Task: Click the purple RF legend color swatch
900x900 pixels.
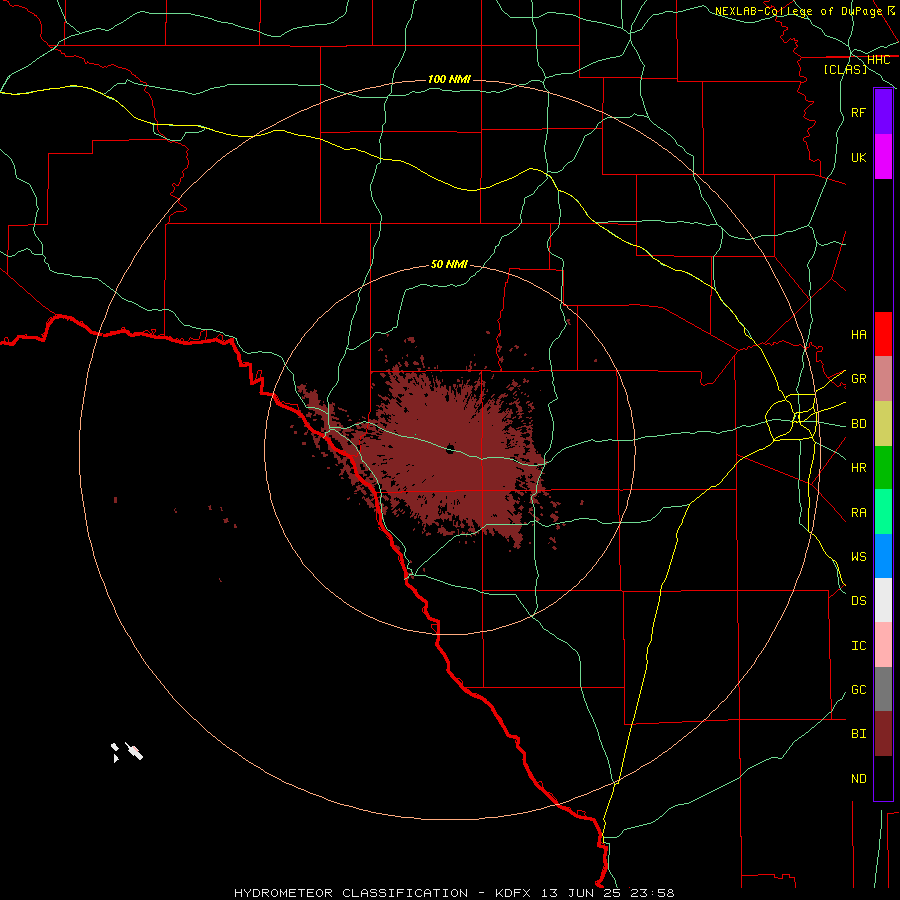Action: click(883, 112)
